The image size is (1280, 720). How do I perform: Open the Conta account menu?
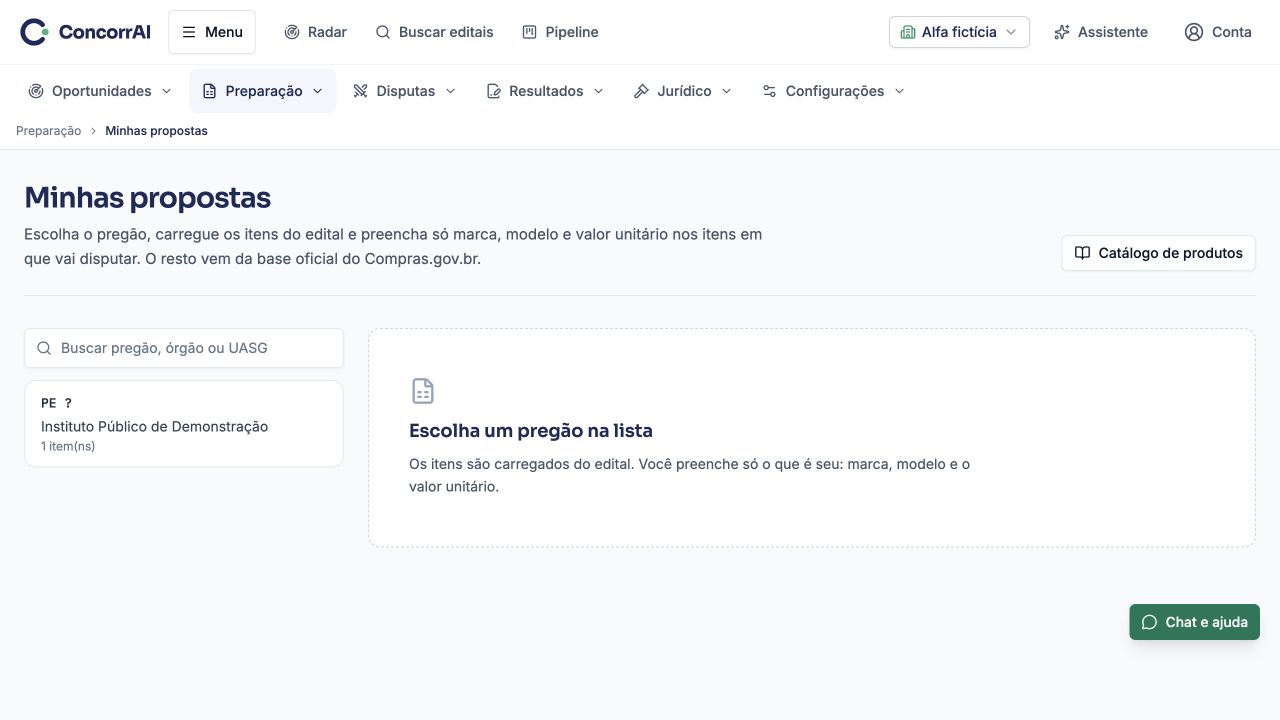tap(1218, 32)
